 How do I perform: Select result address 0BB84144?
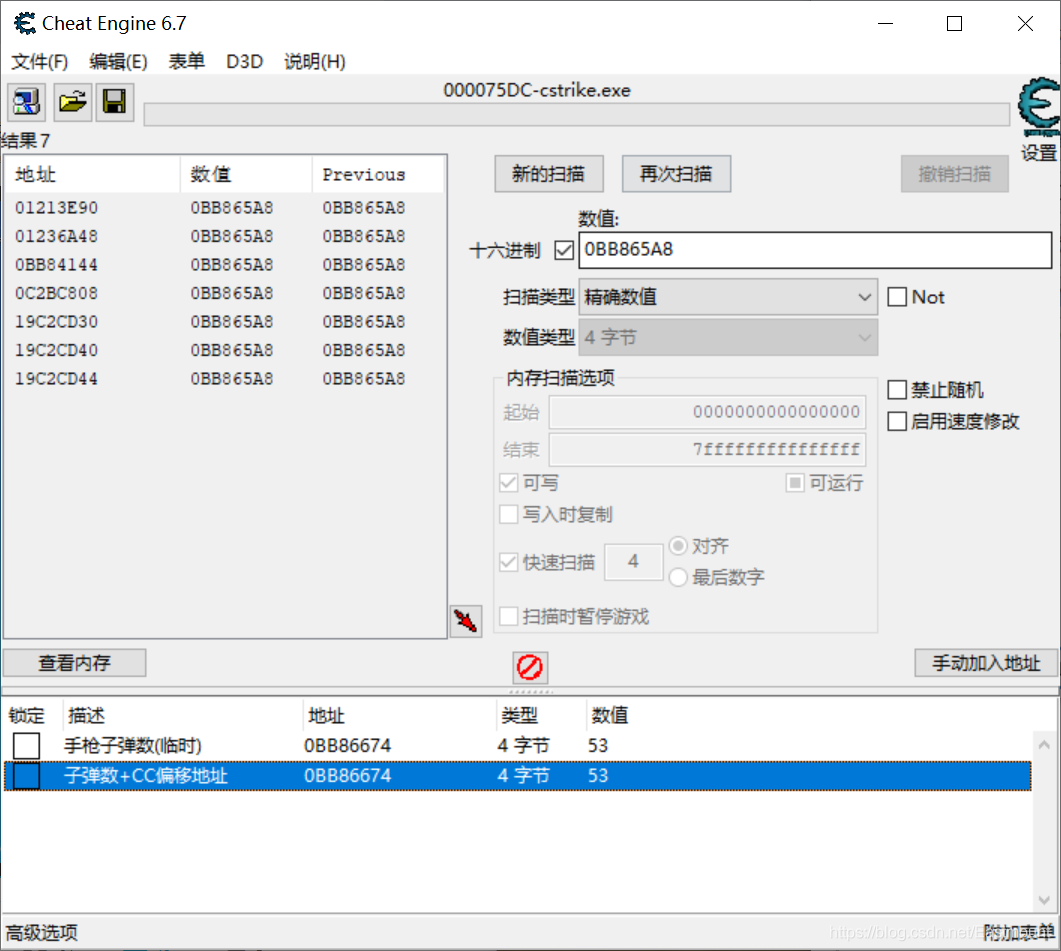coord(57,265)
